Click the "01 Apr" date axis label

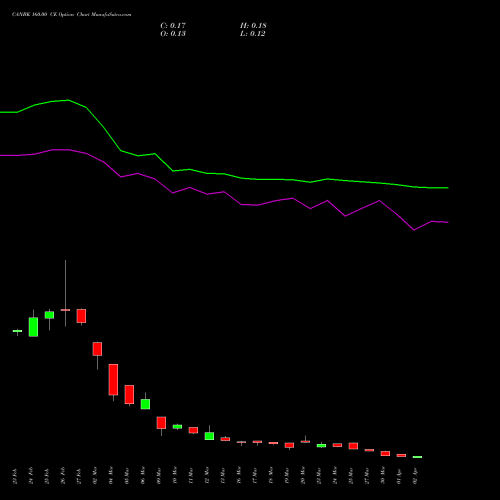(399, 476)
